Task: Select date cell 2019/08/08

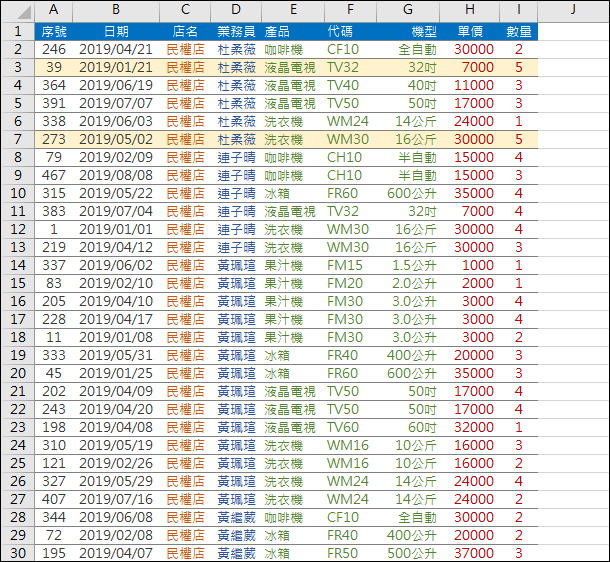Action: [x=116, y=175]
